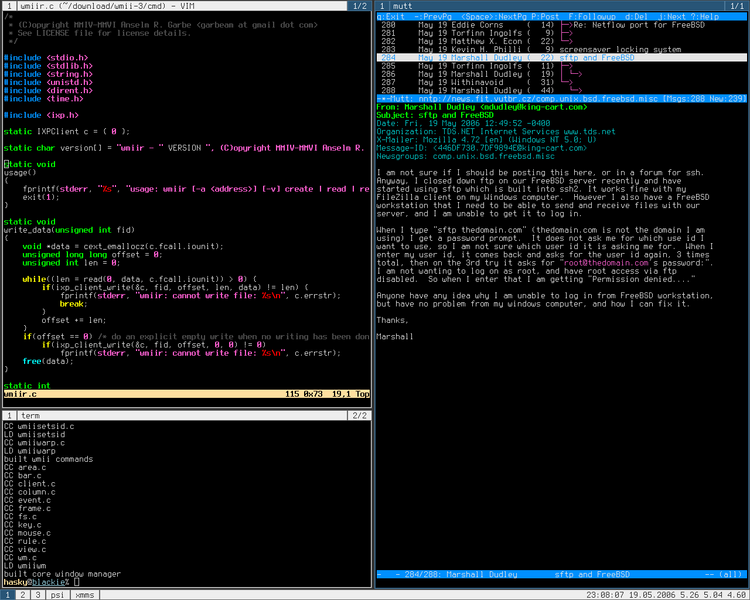Click root@thedomain.com in message body
Screen dimensions: 750x600
click(x=606, y=263)
